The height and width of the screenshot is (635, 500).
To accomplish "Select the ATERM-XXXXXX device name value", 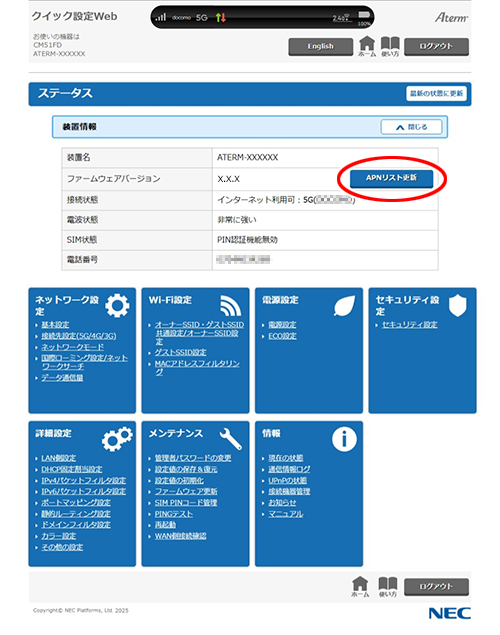I will coord(247,158).
